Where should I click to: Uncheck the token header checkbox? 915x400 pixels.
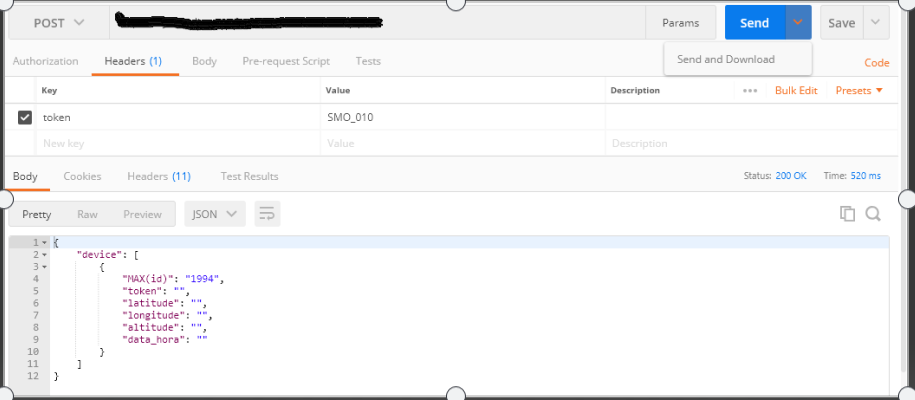coord(25,118)
